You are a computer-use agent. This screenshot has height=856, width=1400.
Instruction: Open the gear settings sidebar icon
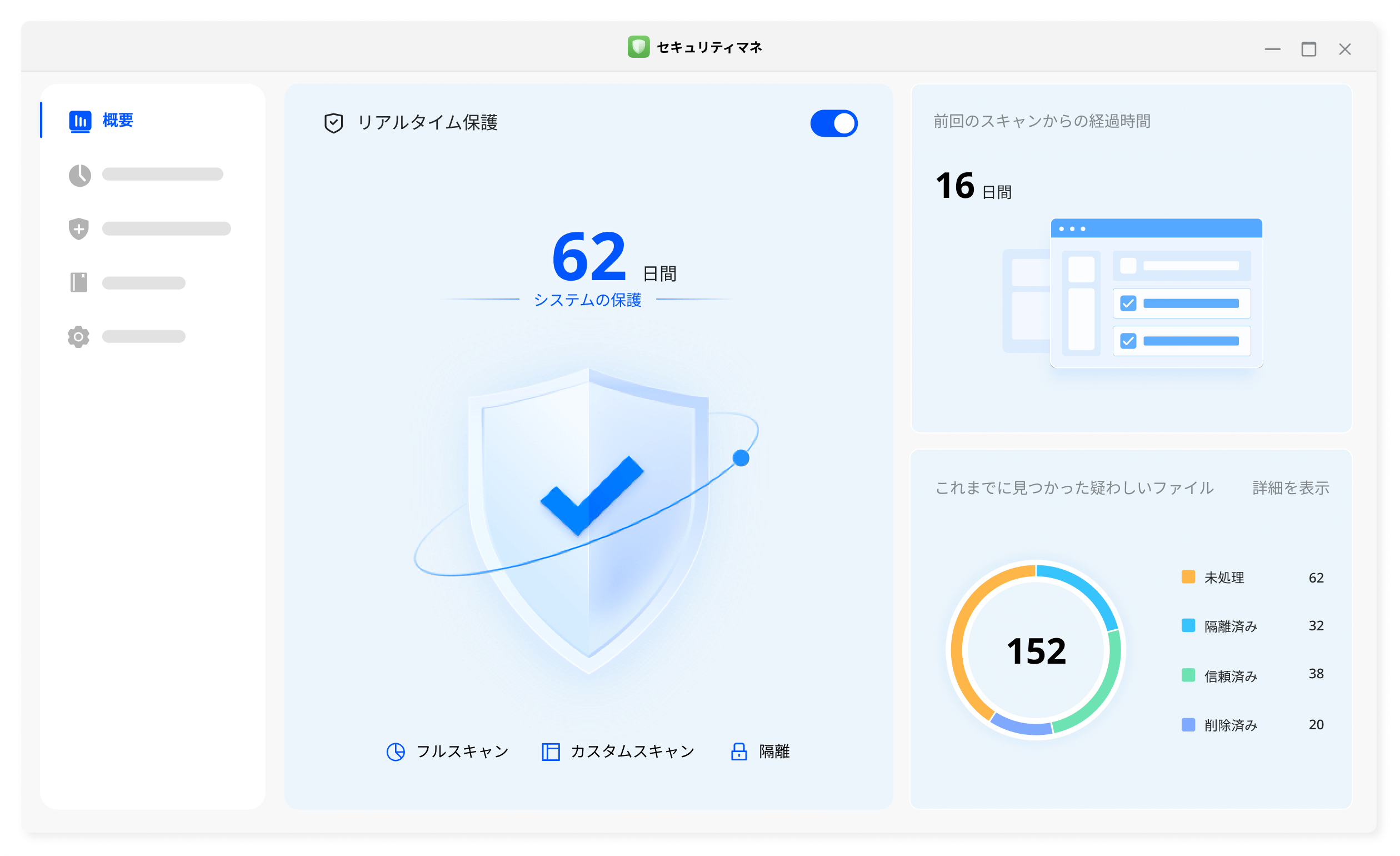(x=78, y=336)
